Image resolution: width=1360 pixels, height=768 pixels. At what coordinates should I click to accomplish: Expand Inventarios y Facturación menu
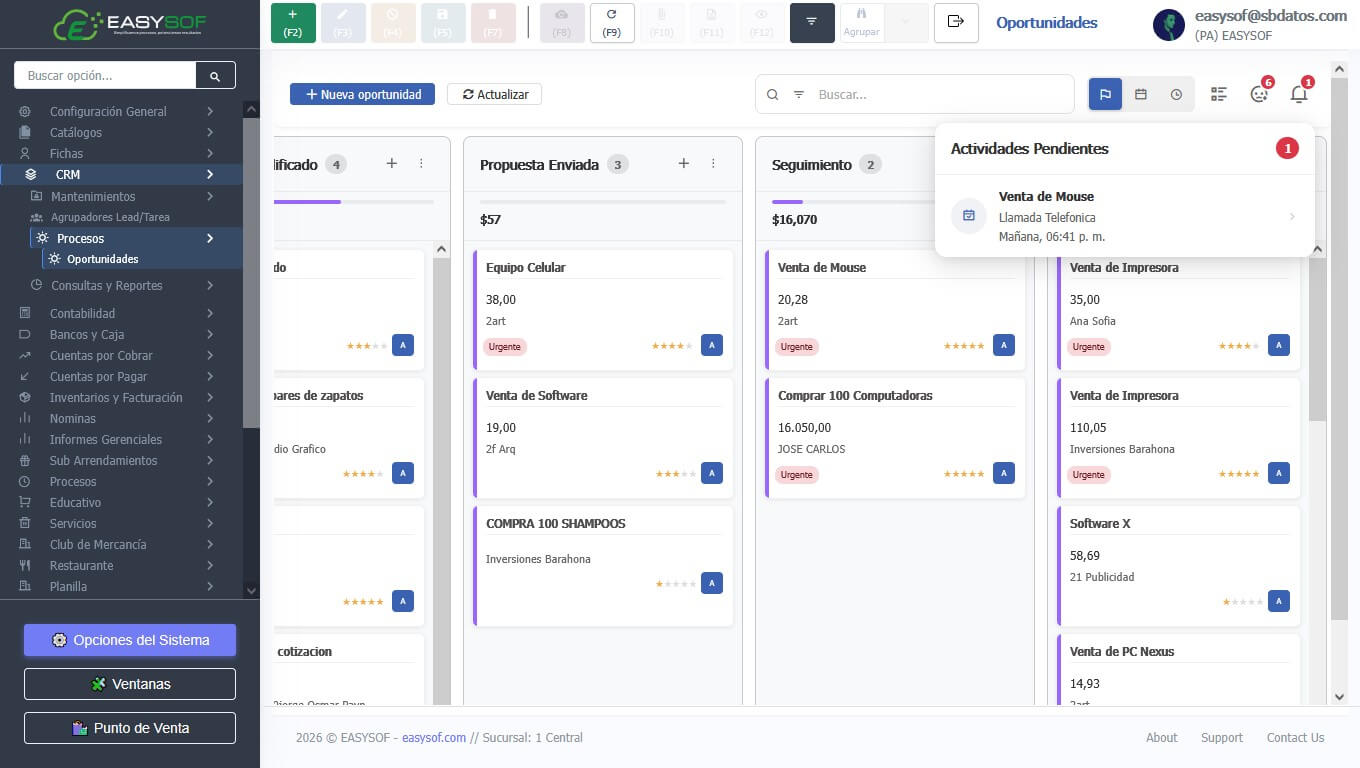(120, 397)
